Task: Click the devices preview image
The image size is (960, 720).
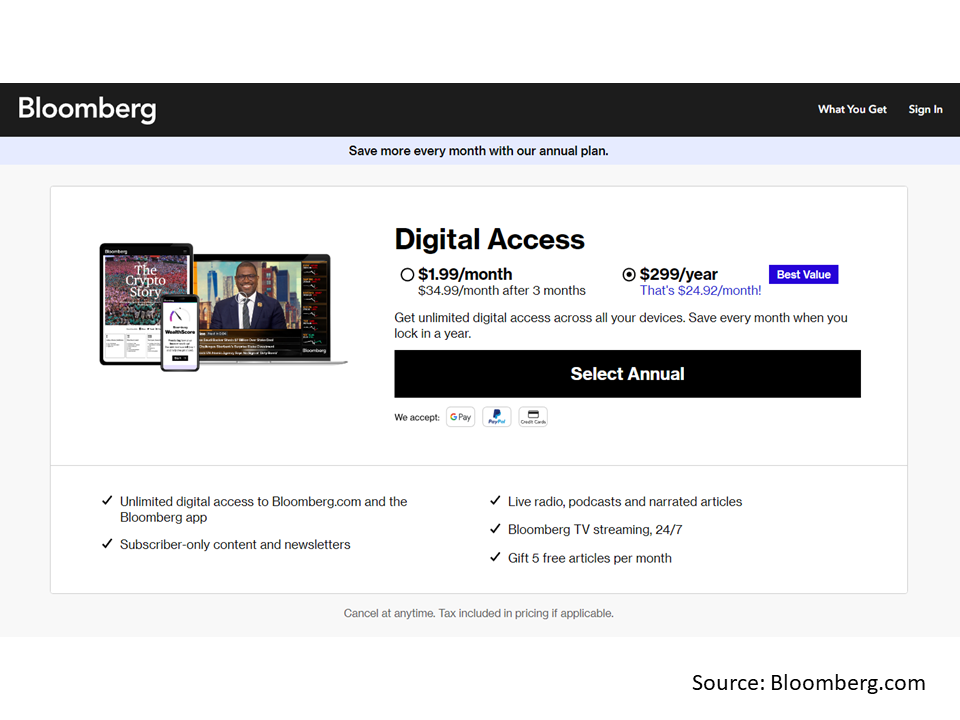Action: 223,307
